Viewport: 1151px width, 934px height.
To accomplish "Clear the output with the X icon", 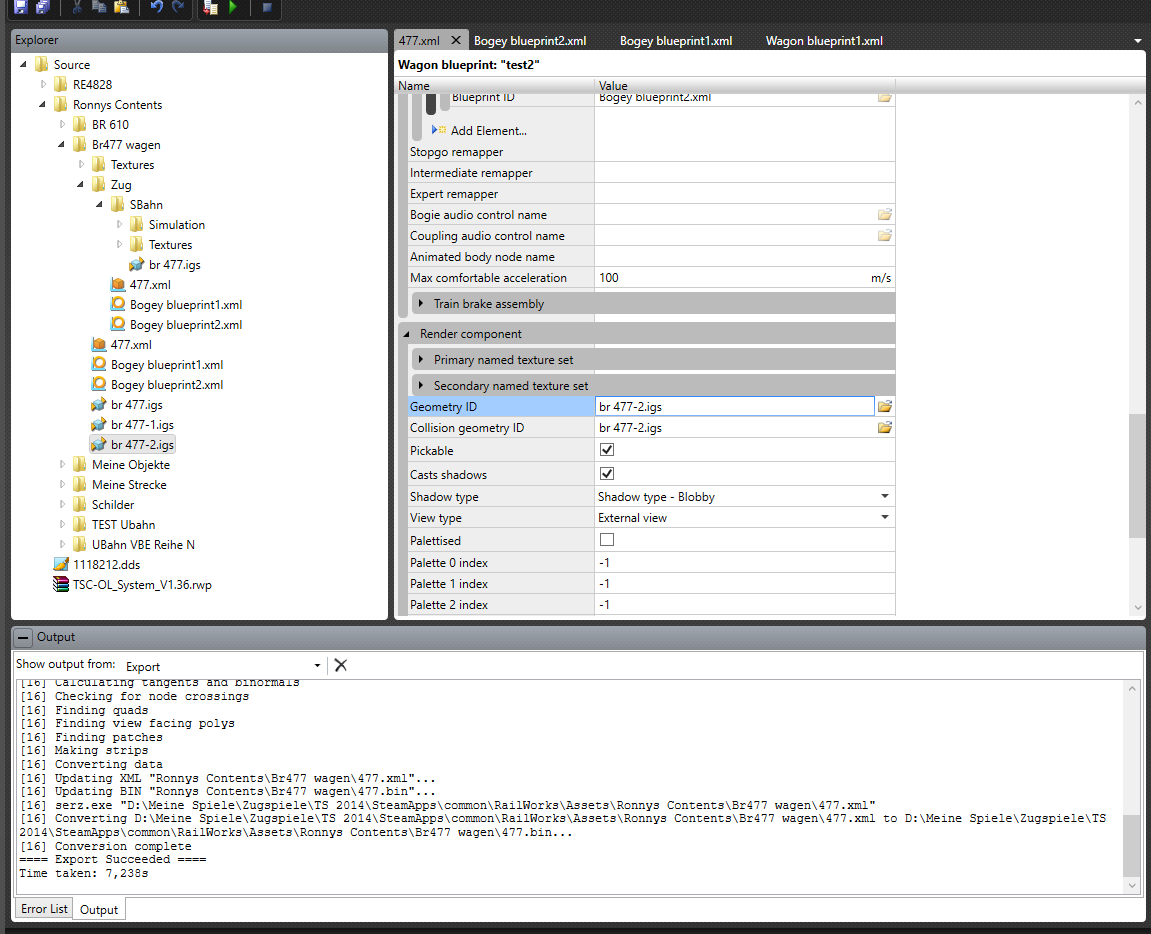I will click(x=340, y=665).
